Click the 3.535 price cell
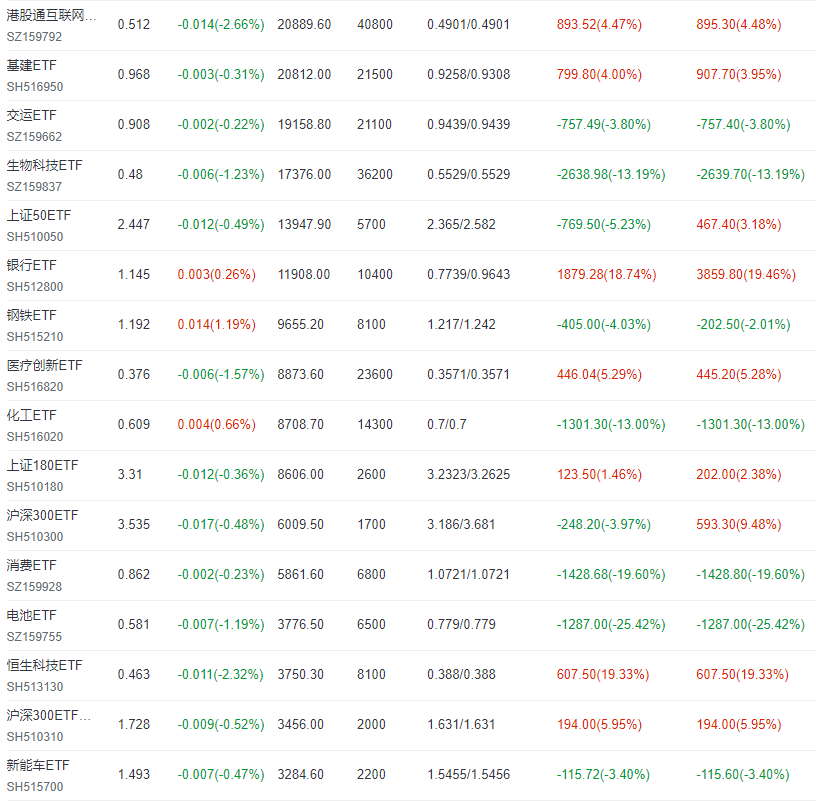This screenshot has height=802, width=816. pos(134,524)
